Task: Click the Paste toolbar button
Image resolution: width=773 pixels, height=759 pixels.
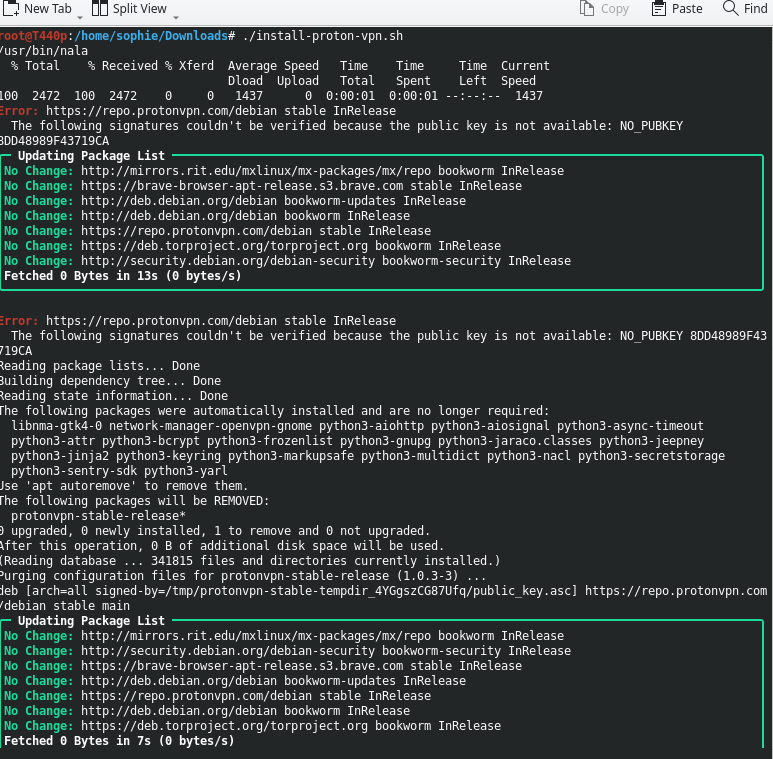Action: coord(677,9)
